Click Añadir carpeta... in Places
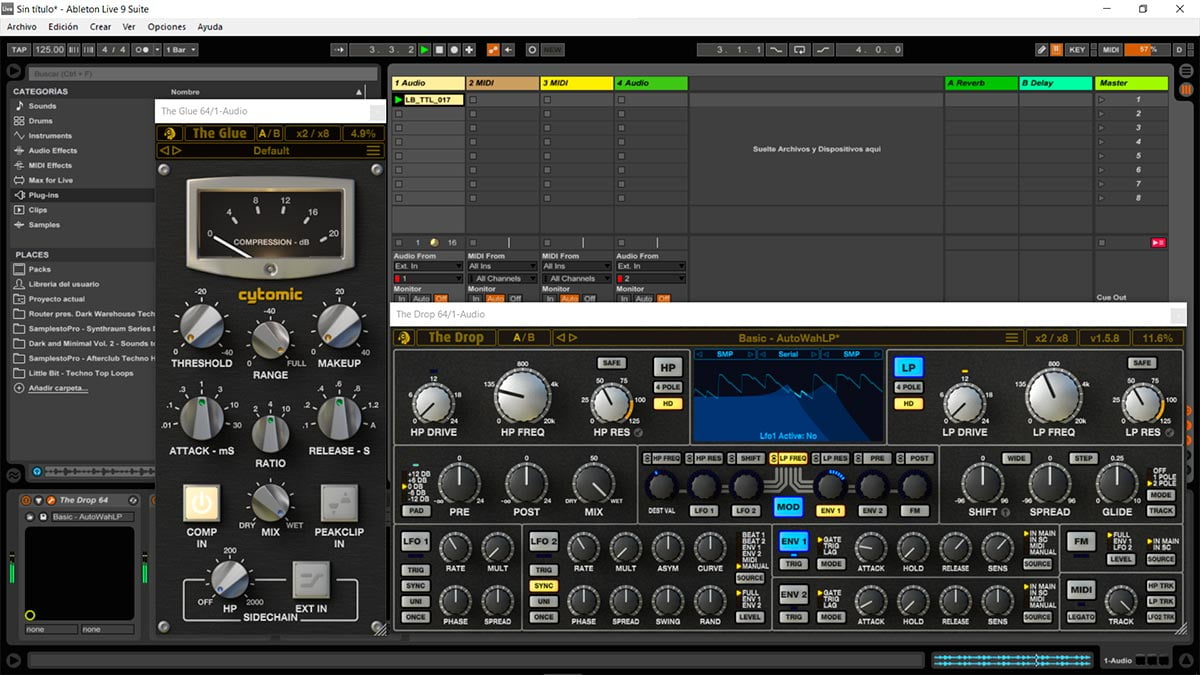Image resolution: width=1200 pixels, height=675 pixels. [x=58, y=388]
